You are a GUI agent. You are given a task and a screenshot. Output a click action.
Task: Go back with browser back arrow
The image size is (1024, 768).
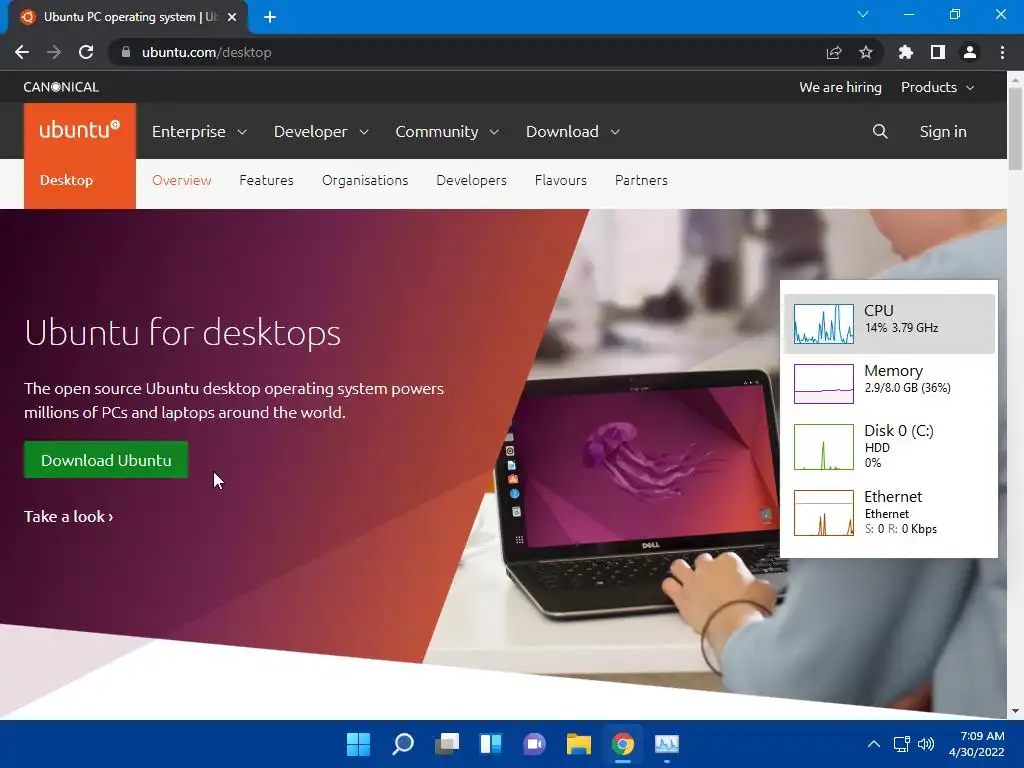[x=22, y=52]
